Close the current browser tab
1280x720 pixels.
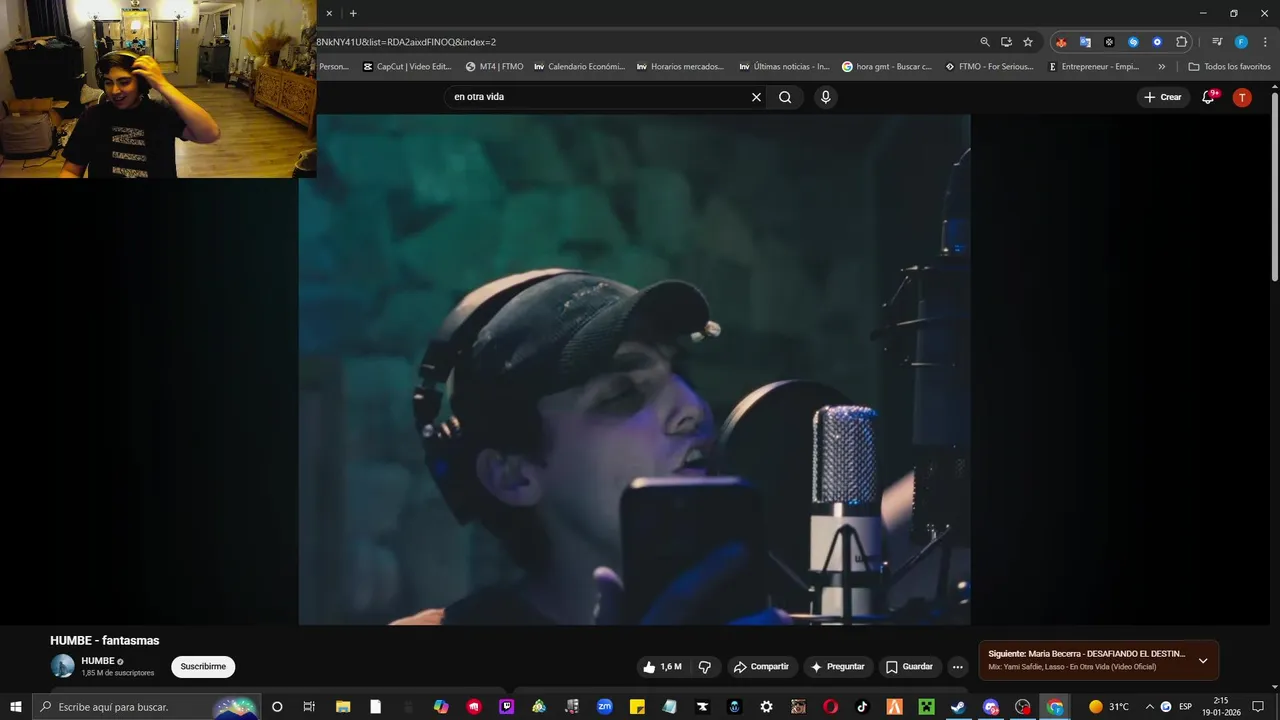pyautogui.click(x=330, y=13)
